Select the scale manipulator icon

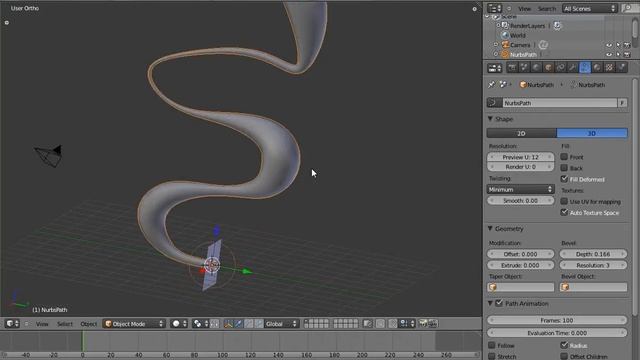pyautogui.click(x=259, y=324)
